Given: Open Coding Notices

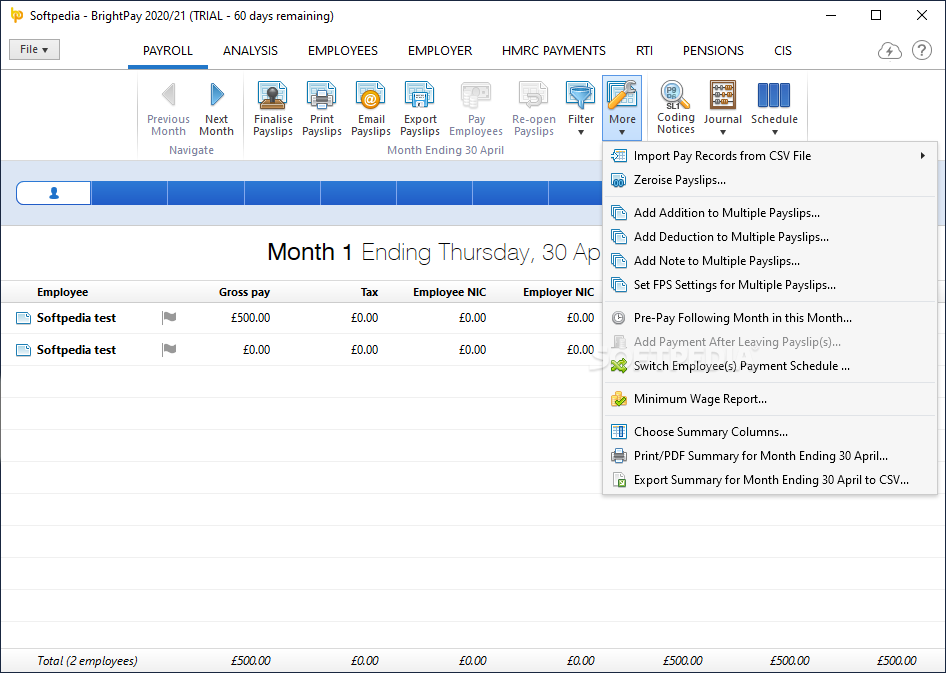Looking at the screenshot, I should click(676, 107).
